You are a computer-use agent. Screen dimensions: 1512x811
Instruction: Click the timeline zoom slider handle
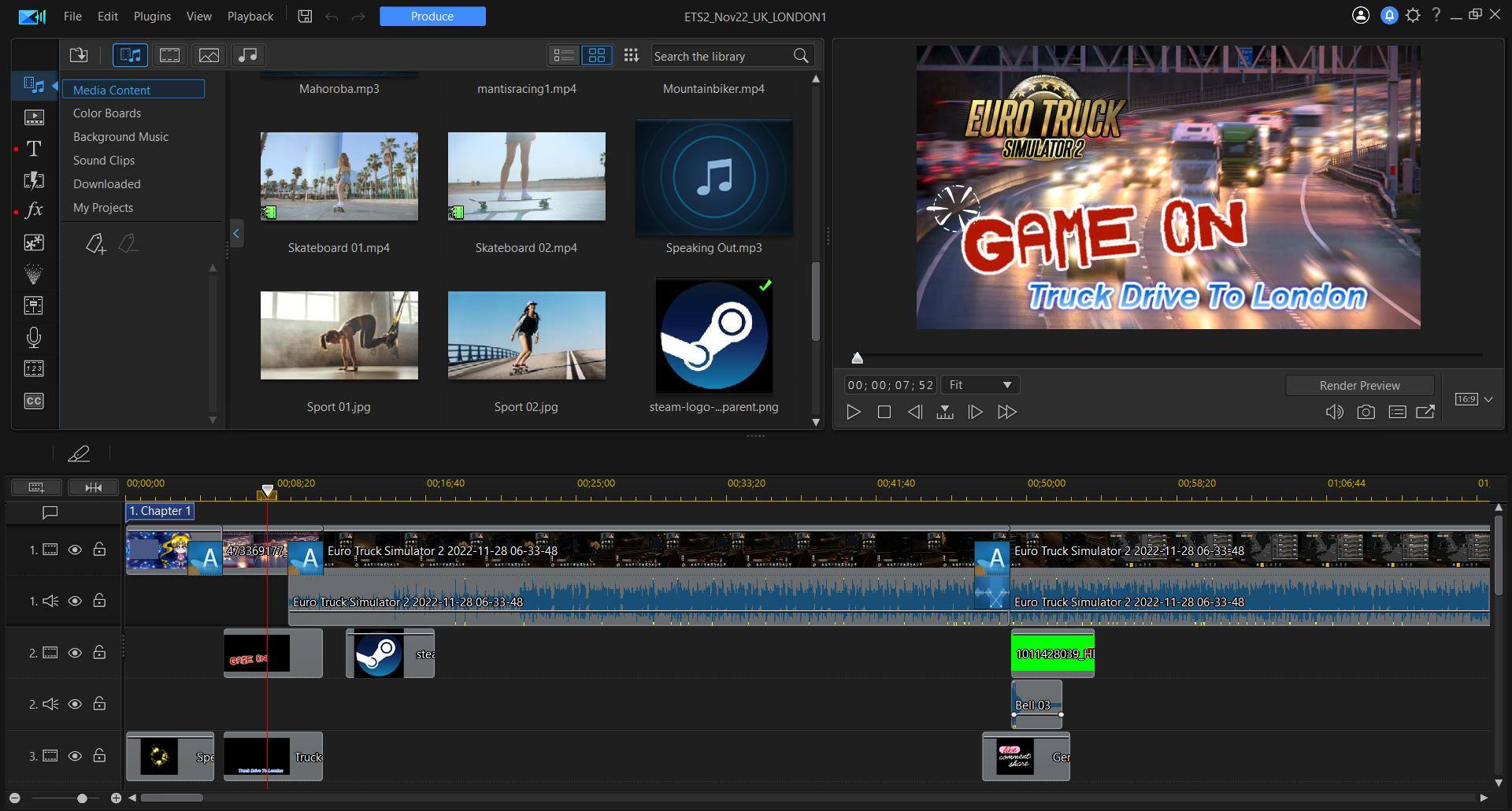tap(82, 798)
